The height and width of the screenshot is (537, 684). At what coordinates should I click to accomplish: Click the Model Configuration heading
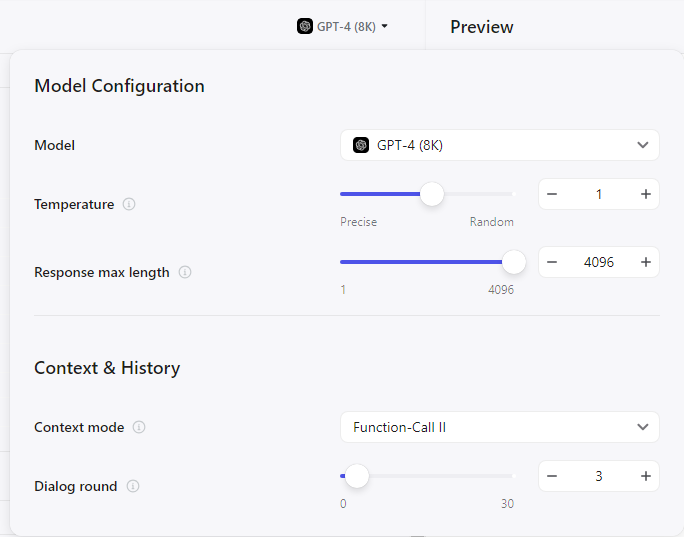tap(120, 86)
